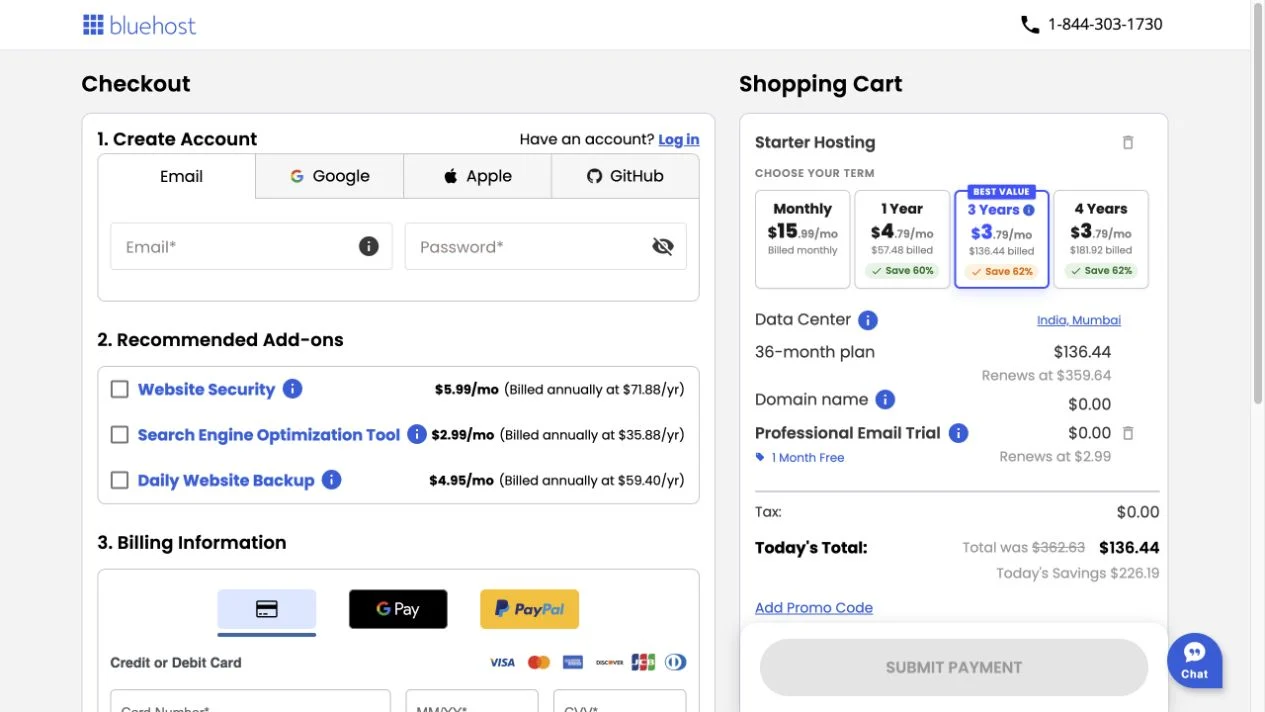Delete Starter Hosting with trash icon
Screen dimensions: 1265x712
point(1128,142)
